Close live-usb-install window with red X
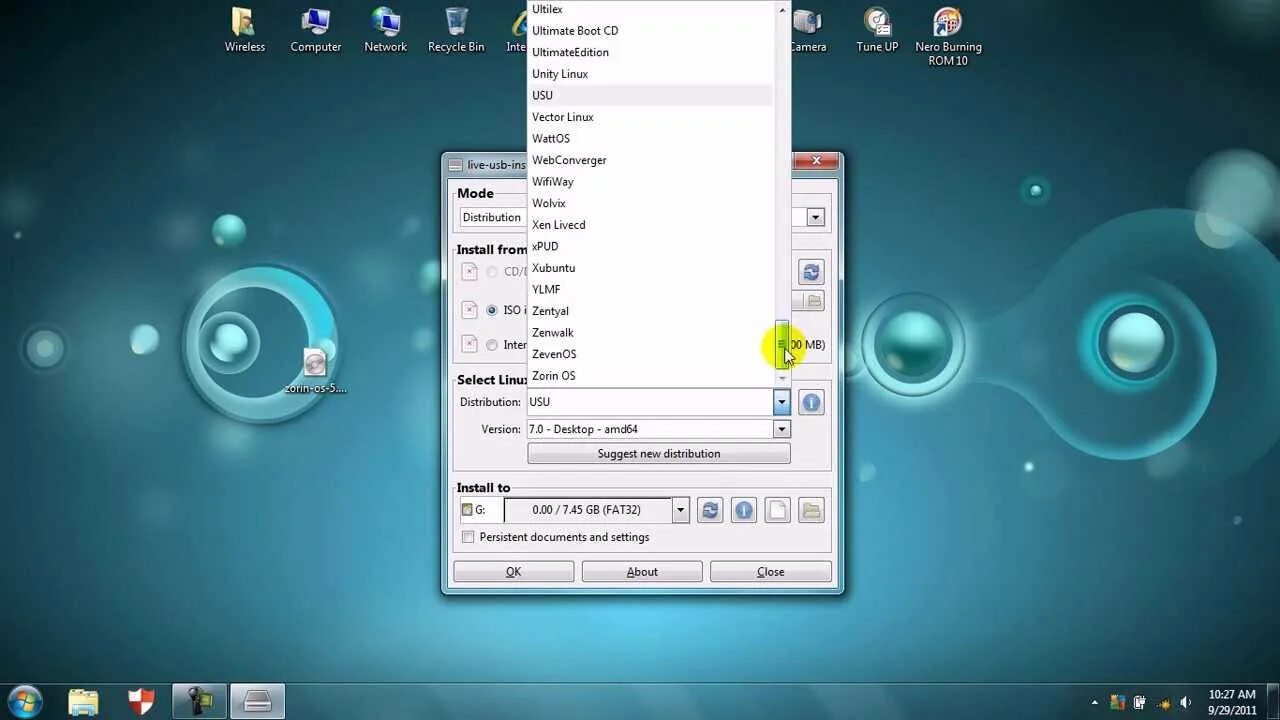Screen dimensions: 1280x720 pos(816,162)
